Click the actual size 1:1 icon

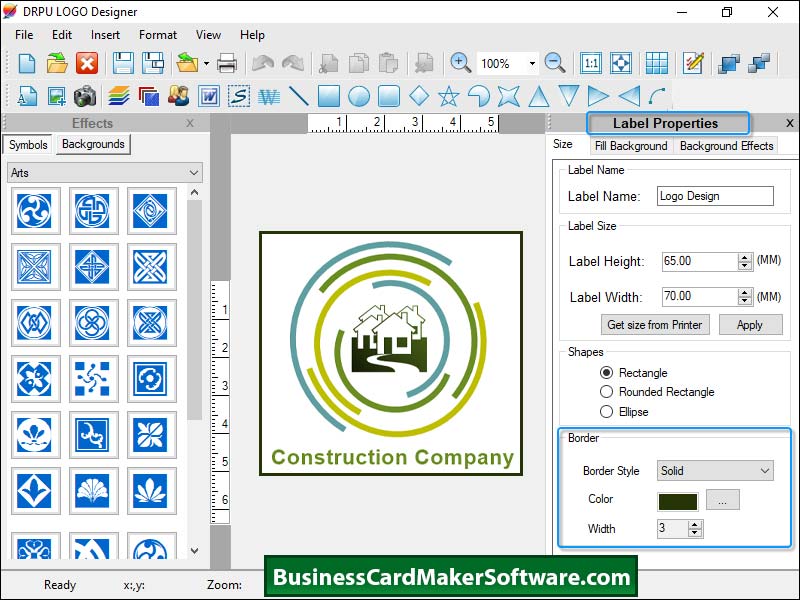click(x=591, y=63)
